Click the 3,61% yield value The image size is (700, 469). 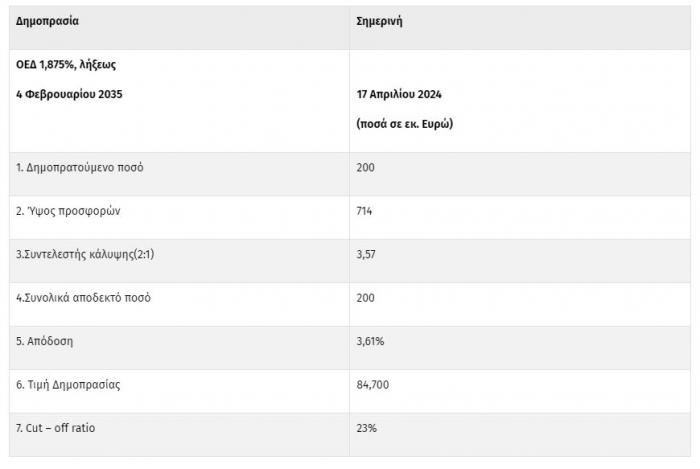[370, 341]
